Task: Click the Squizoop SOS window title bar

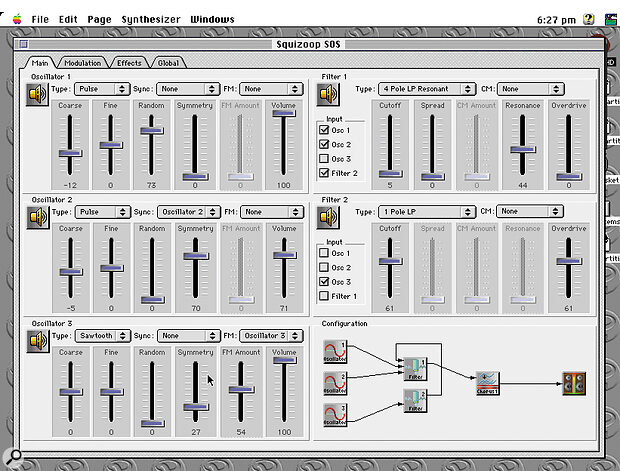Action: click(x=308, y=44)
